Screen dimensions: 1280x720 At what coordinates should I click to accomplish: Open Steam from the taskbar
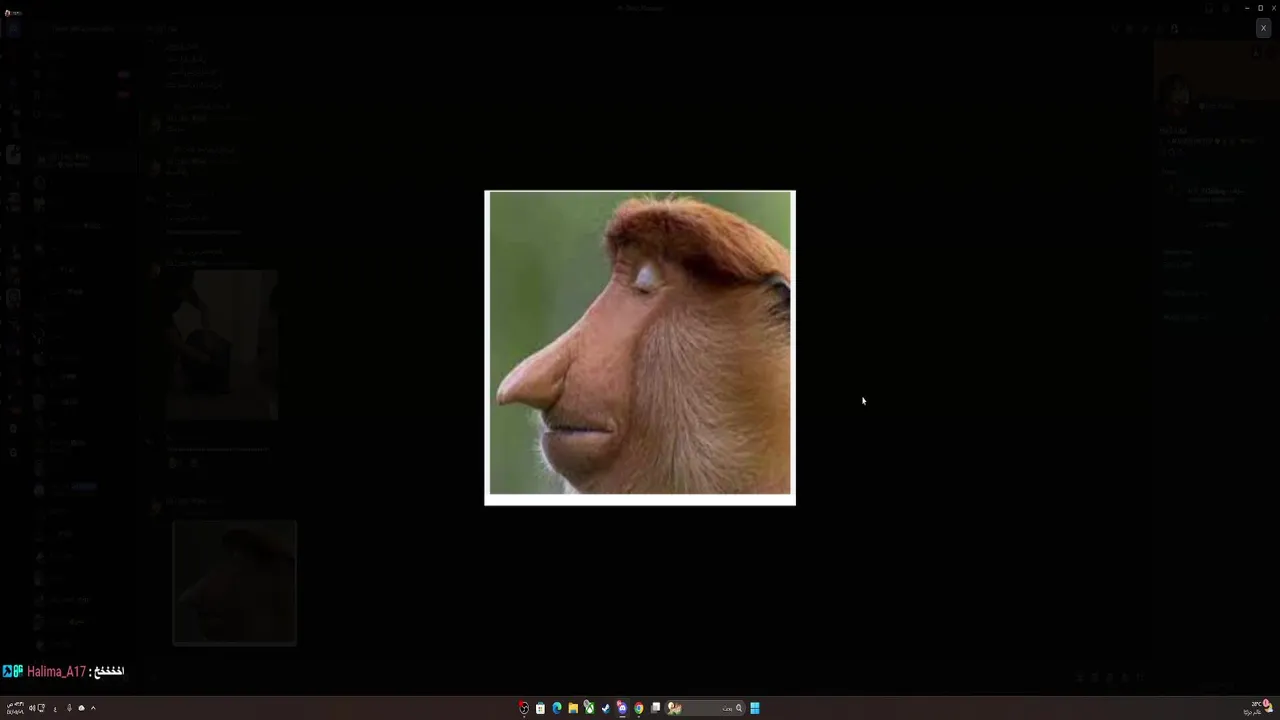605,708
